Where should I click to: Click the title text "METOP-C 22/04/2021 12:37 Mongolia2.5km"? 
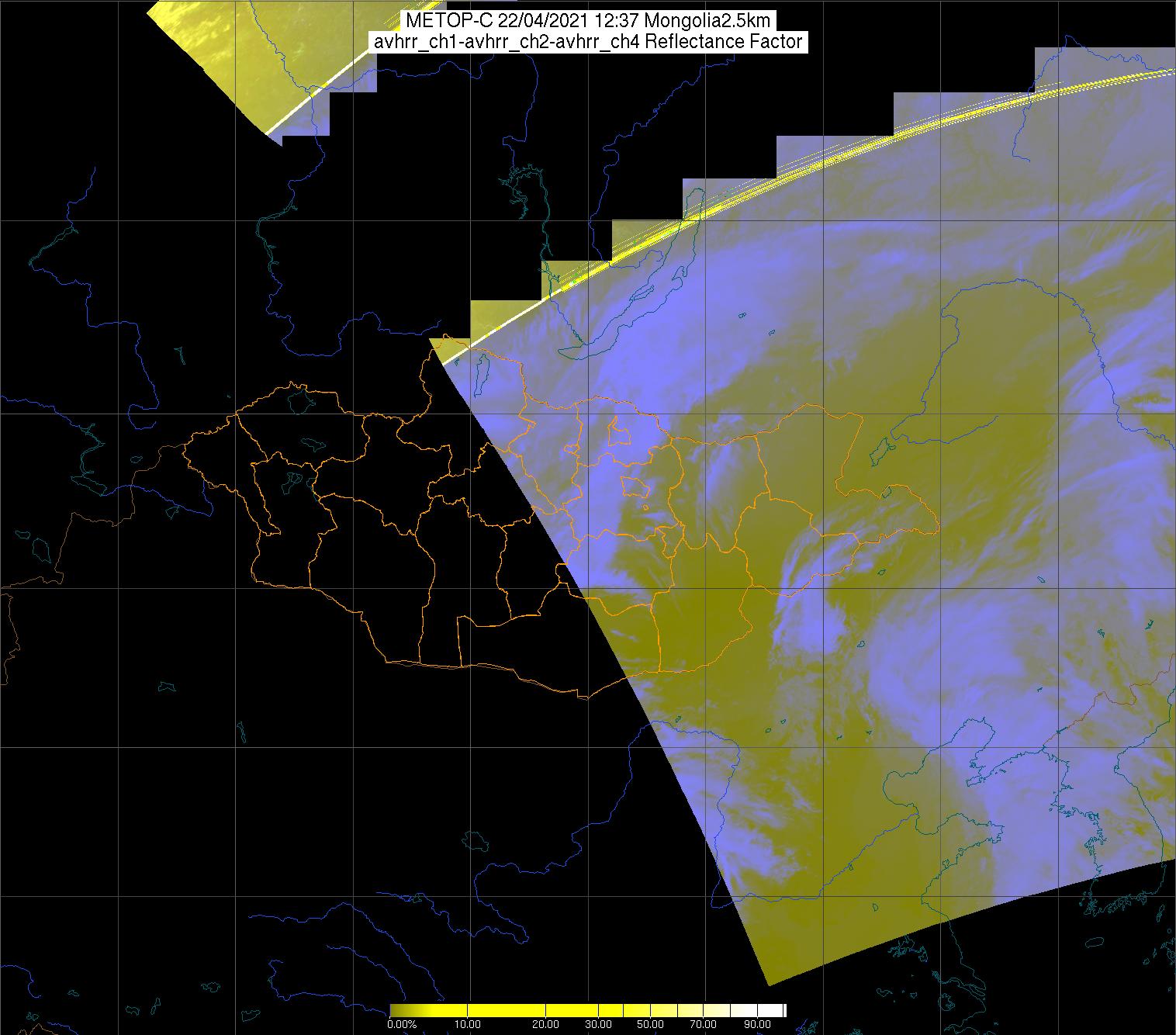[x=588, y=20]
